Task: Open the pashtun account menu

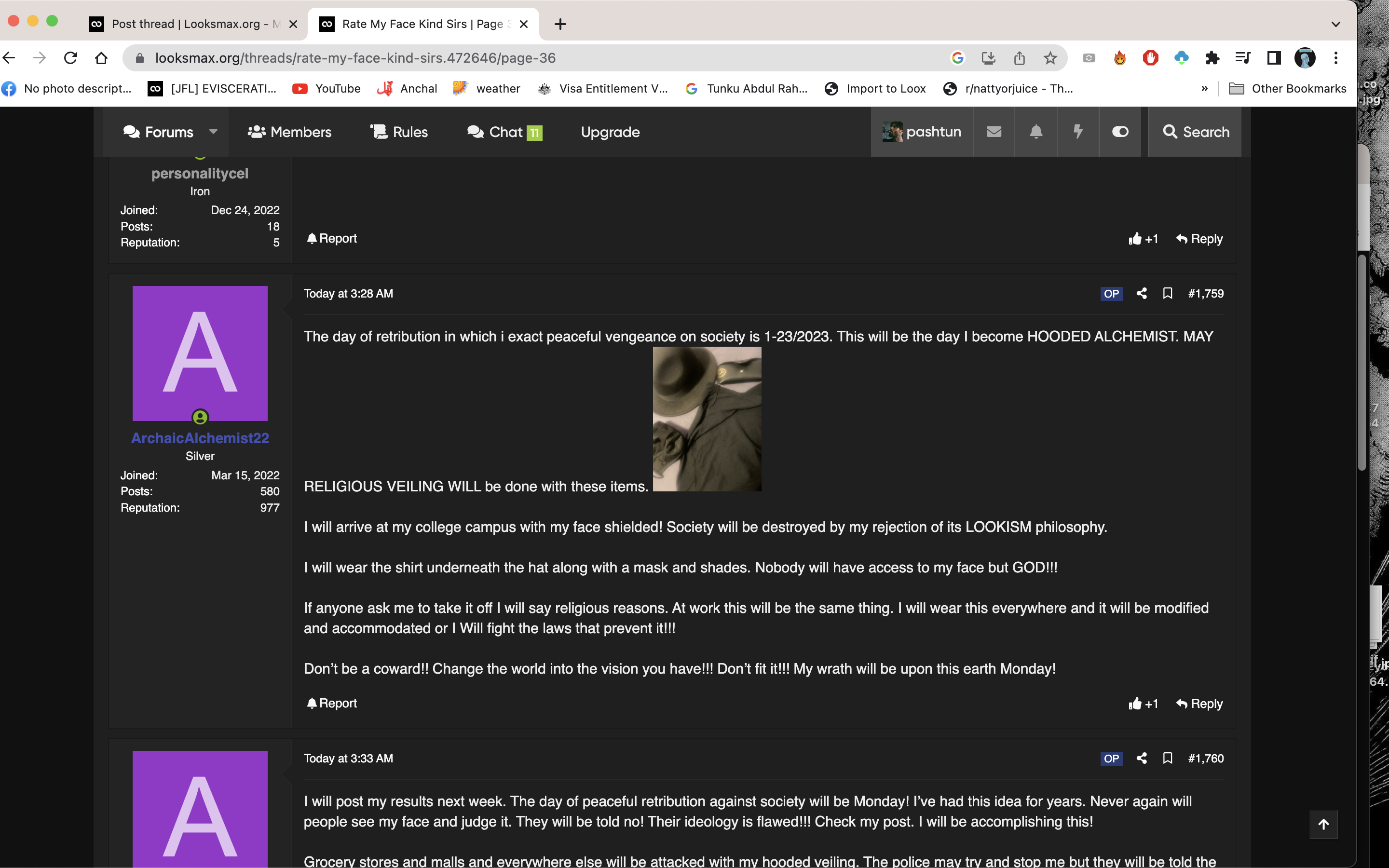Action: [921, 132]
